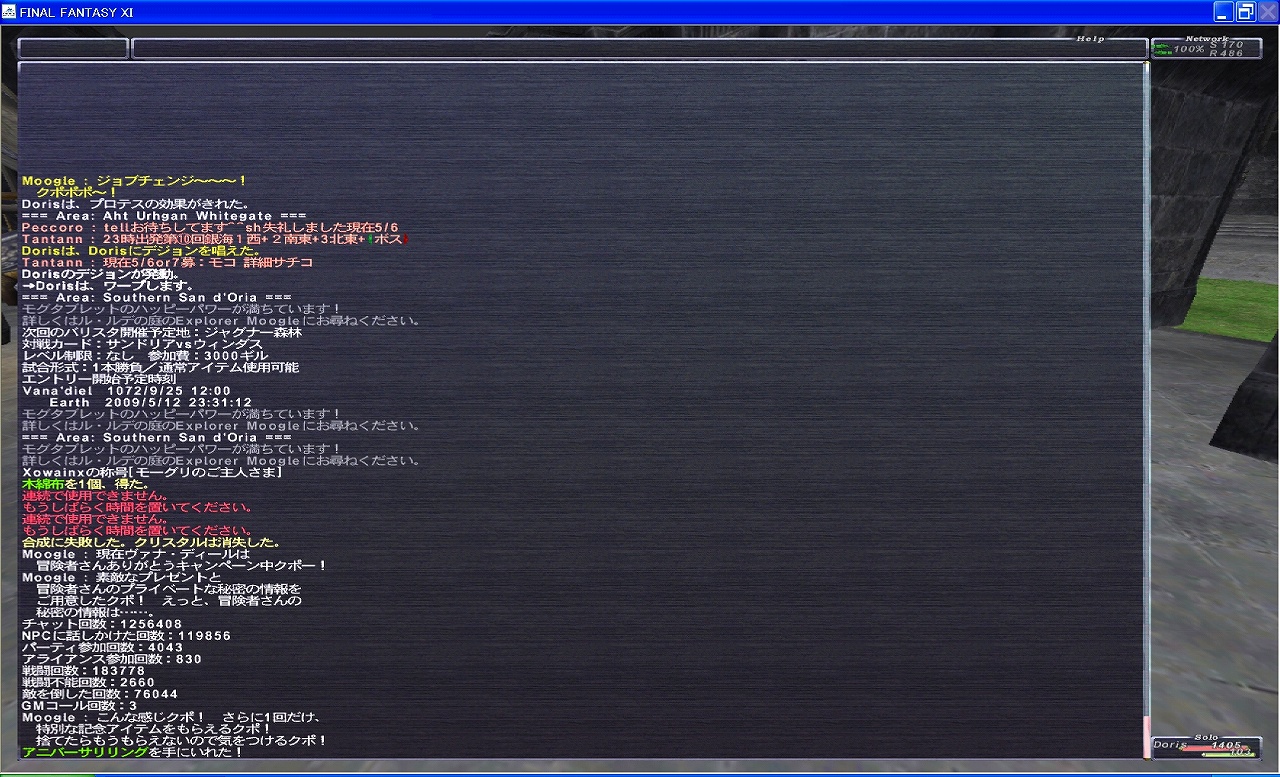Click the Moogle line 'ジョブチェンジ～～～！'

(x=134, y=180)
